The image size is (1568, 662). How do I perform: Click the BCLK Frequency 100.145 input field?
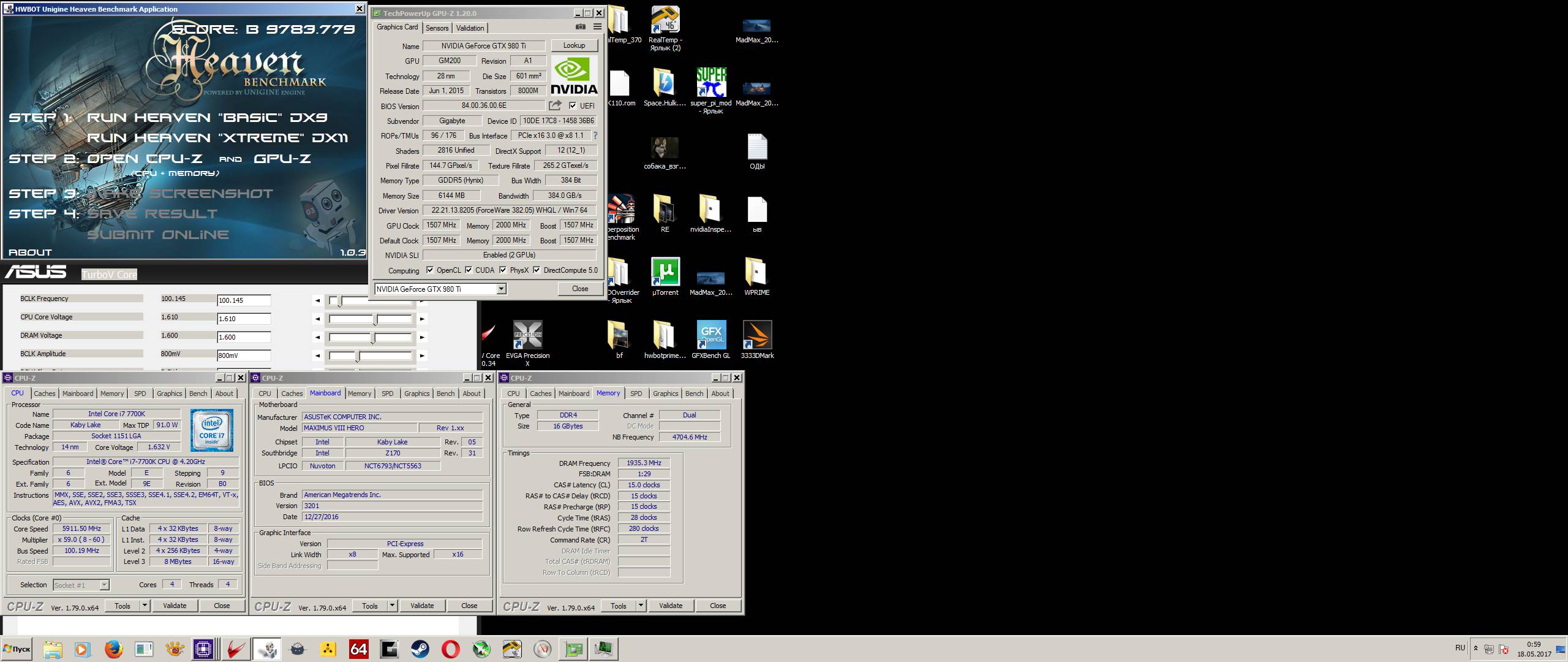tap(244, 300)
